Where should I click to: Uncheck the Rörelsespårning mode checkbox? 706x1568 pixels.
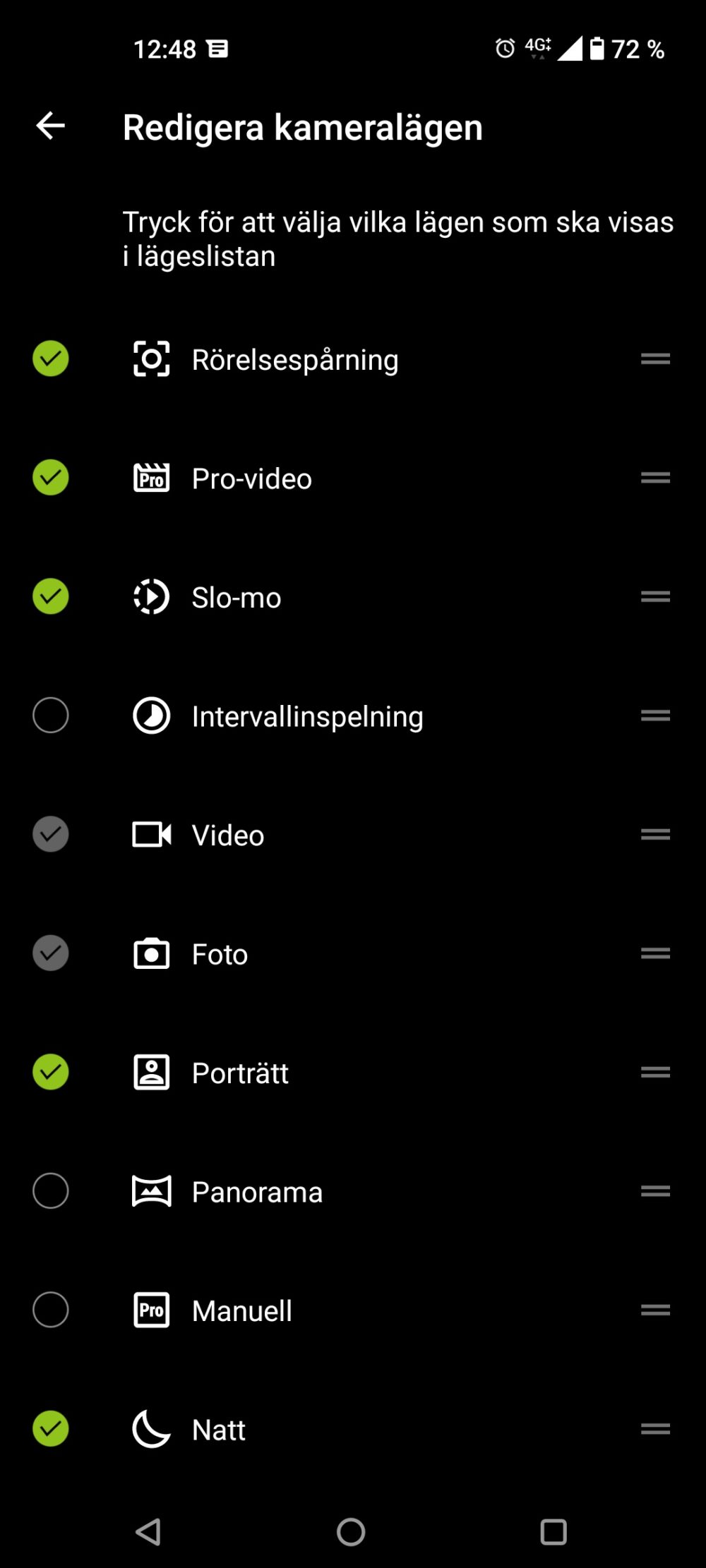coord(51,358)
